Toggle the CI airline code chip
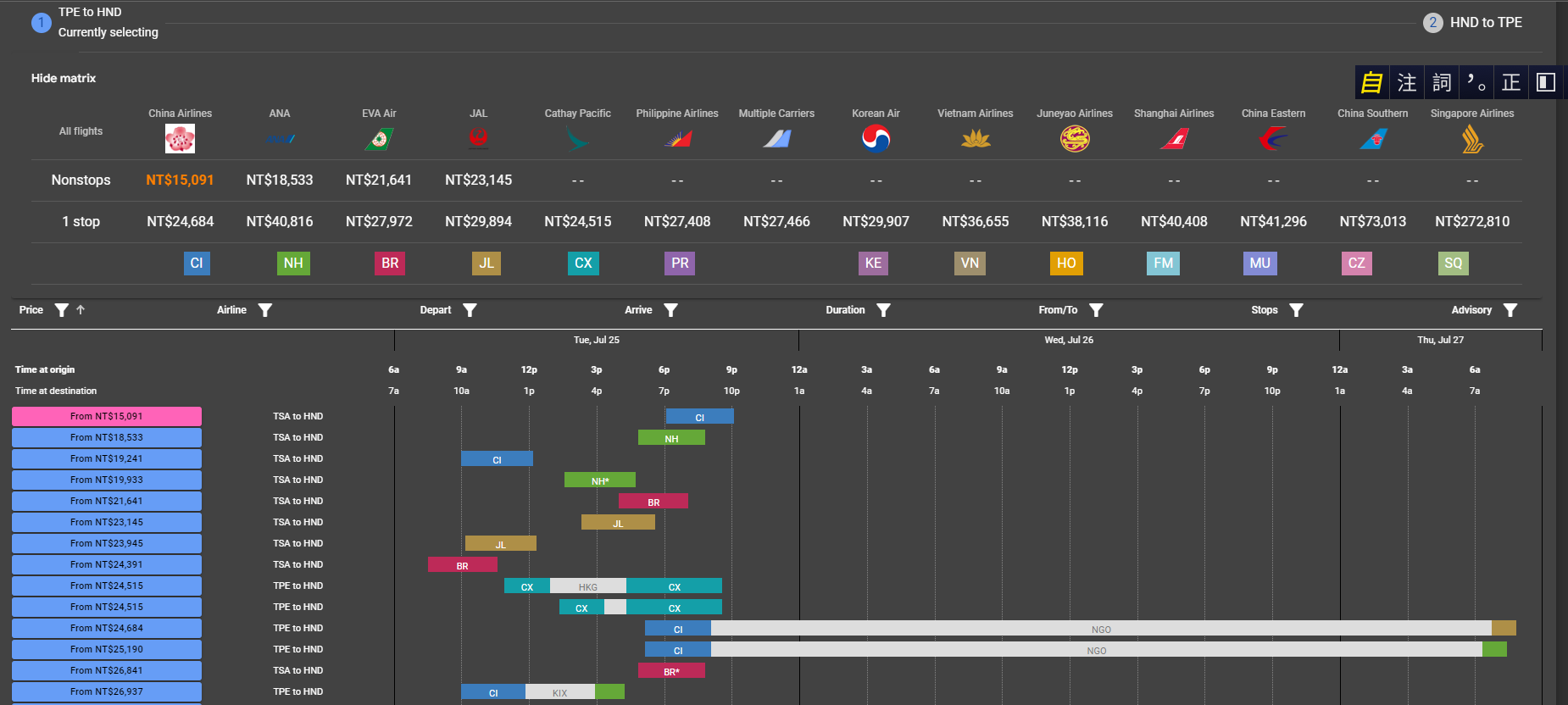 197,264
